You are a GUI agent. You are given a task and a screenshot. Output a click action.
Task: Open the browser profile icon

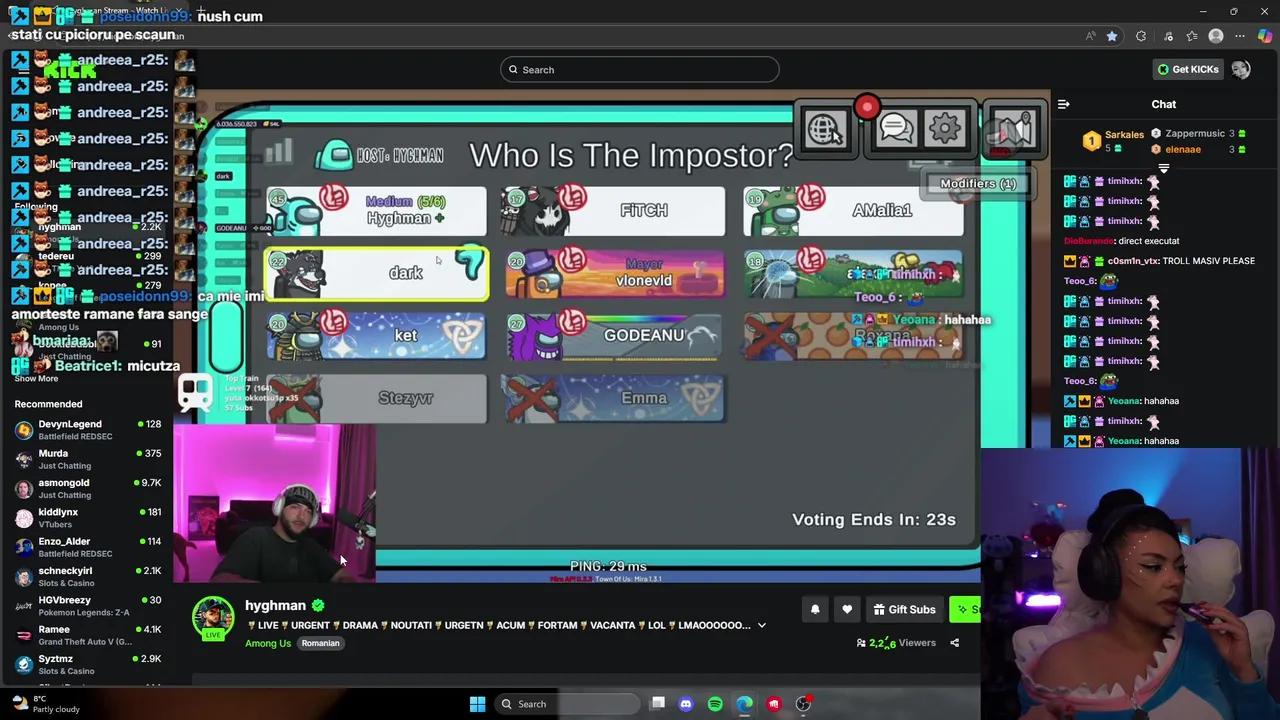[1216, 37]
